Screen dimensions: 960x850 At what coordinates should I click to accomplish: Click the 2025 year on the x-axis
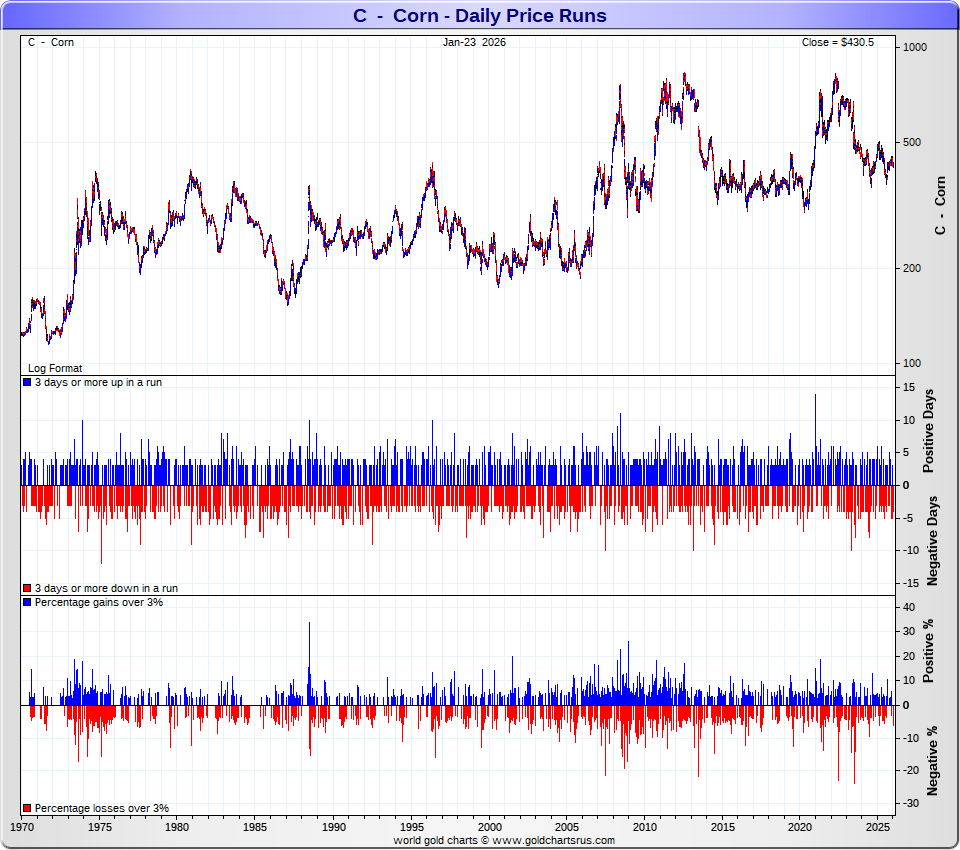click(x=878, y=827)
